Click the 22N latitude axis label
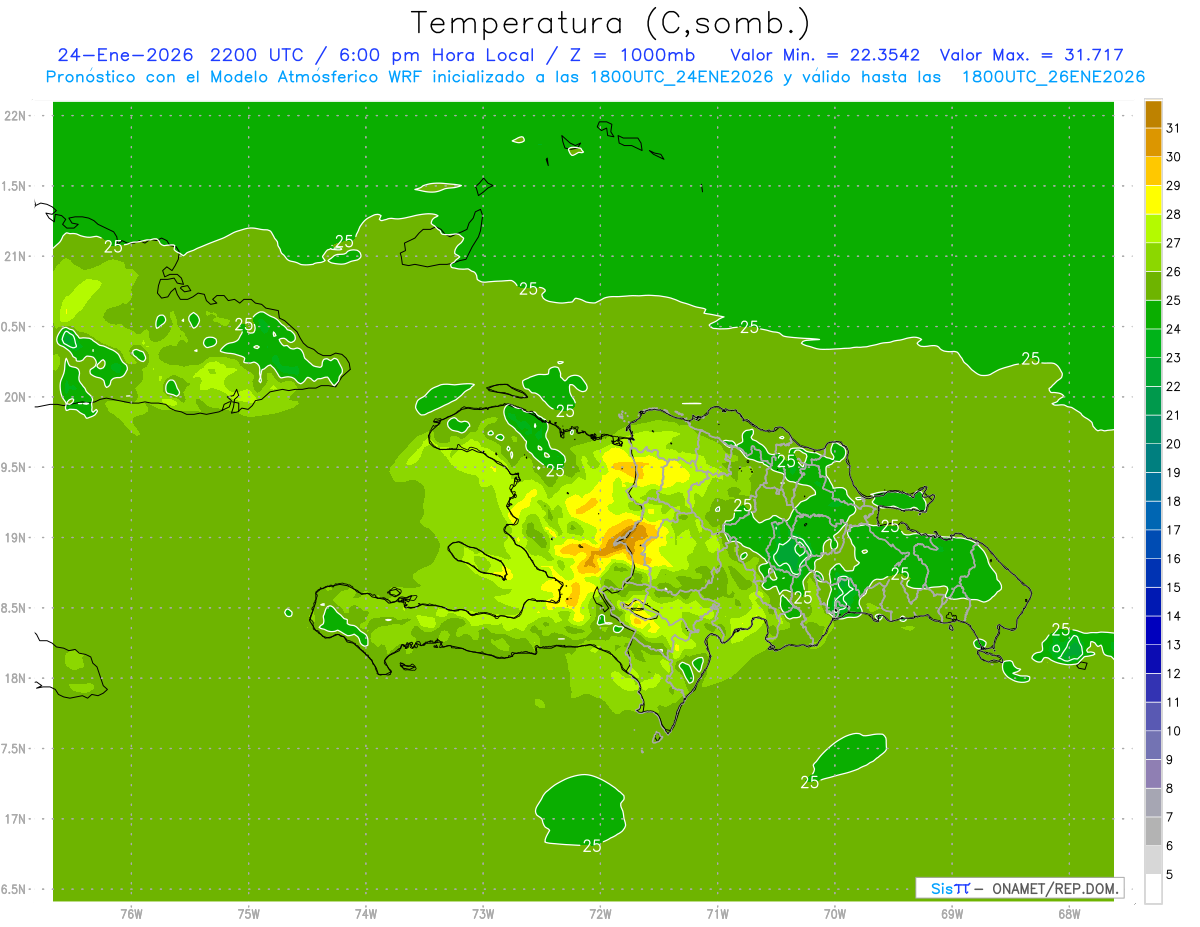This screenshot has height=927, width=1200. 17,116
